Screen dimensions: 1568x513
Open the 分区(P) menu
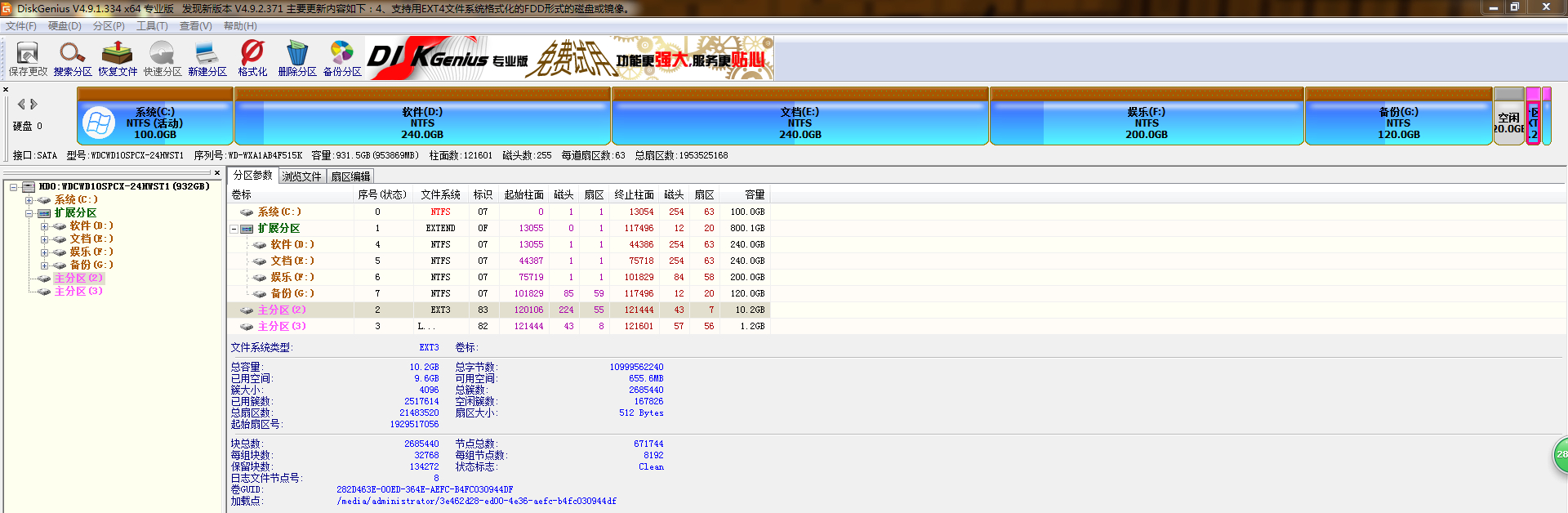click(109, 26)
